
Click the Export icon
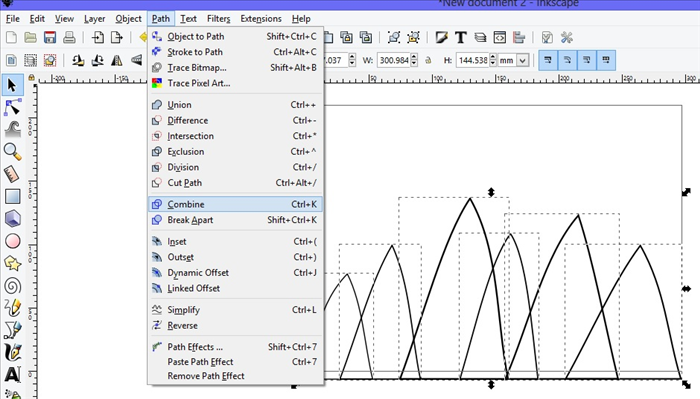[117, 37]
